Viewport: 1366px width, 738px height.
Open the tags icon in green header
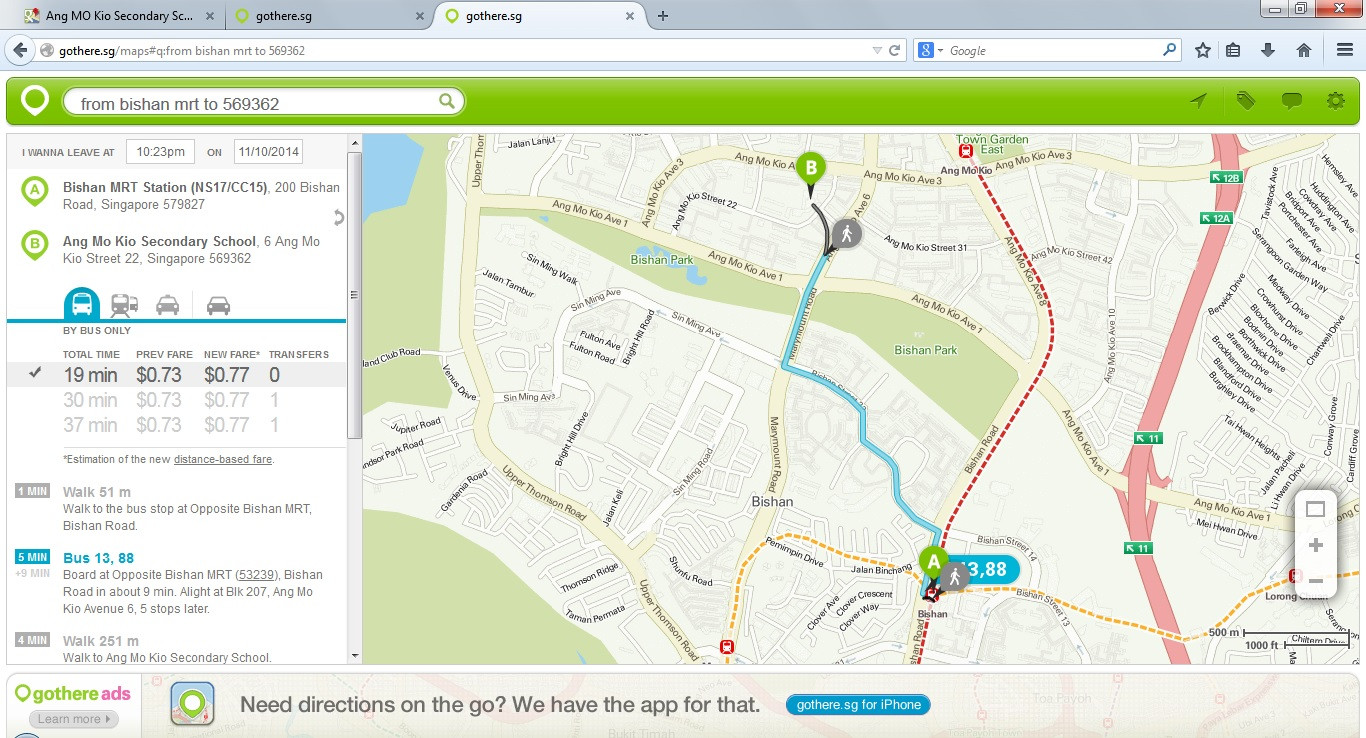[x=1245, y=100]
